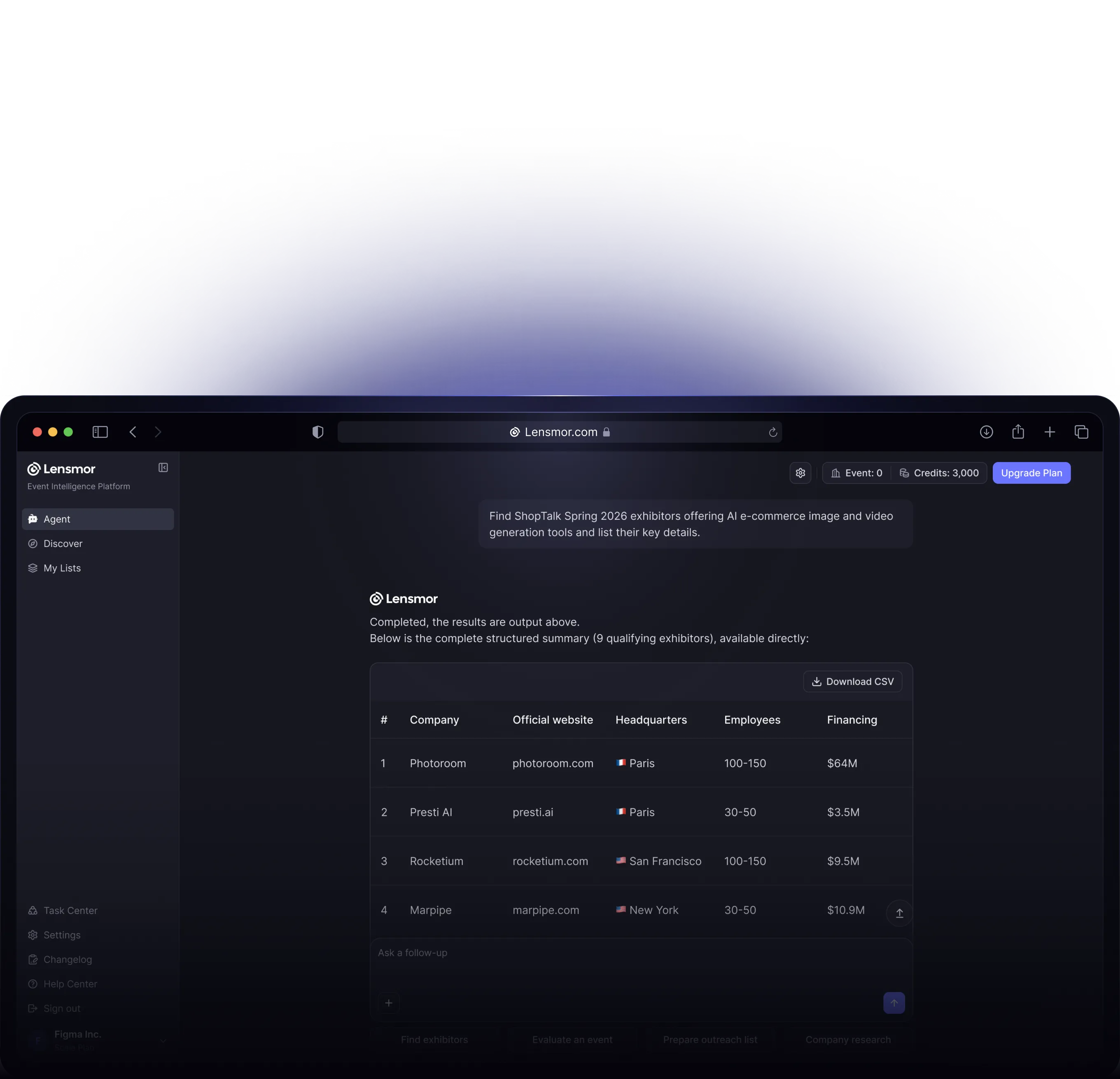Collapse the Lensmor sidebar panel icon
The width and height of the screenshot is (1120, 1079).
(x=163, y=467)
